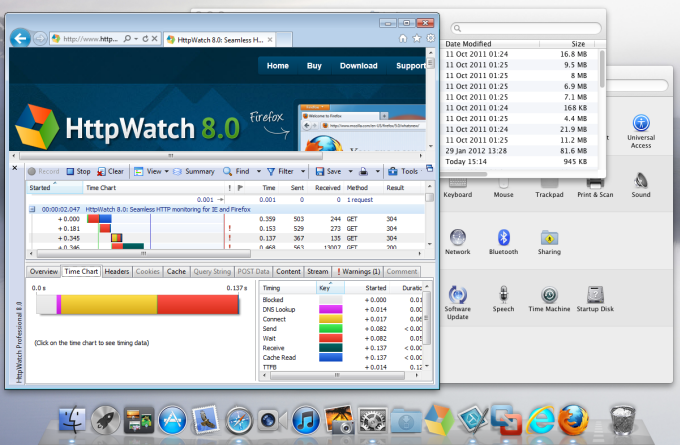The width and height of the screenshot is (680, 445).
Task: Click the yellow Connect segment in time chart
Action: tap(109, 304)
